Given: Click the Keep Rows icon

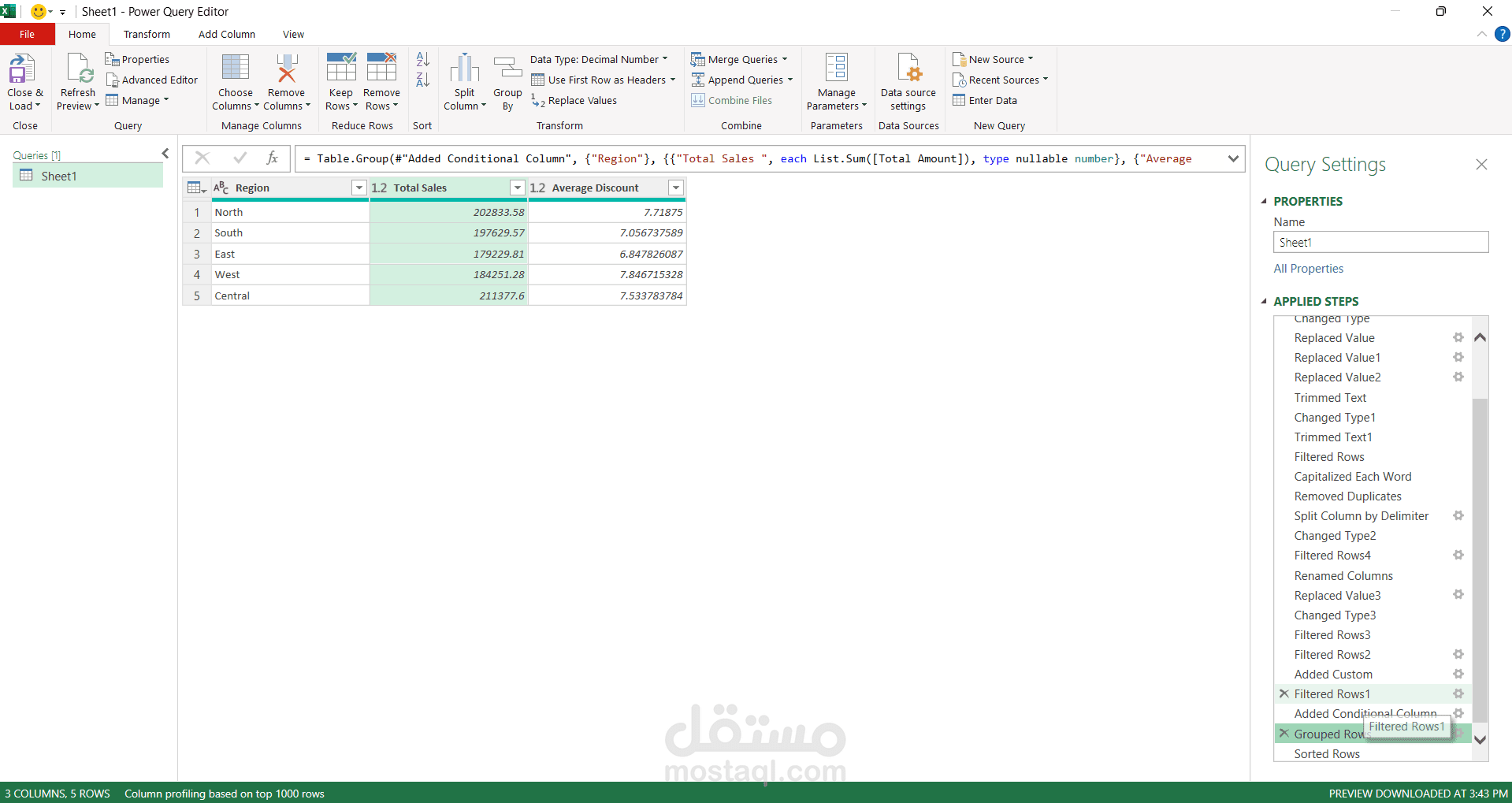Looking at the screenshot, I should click(341, 68).
